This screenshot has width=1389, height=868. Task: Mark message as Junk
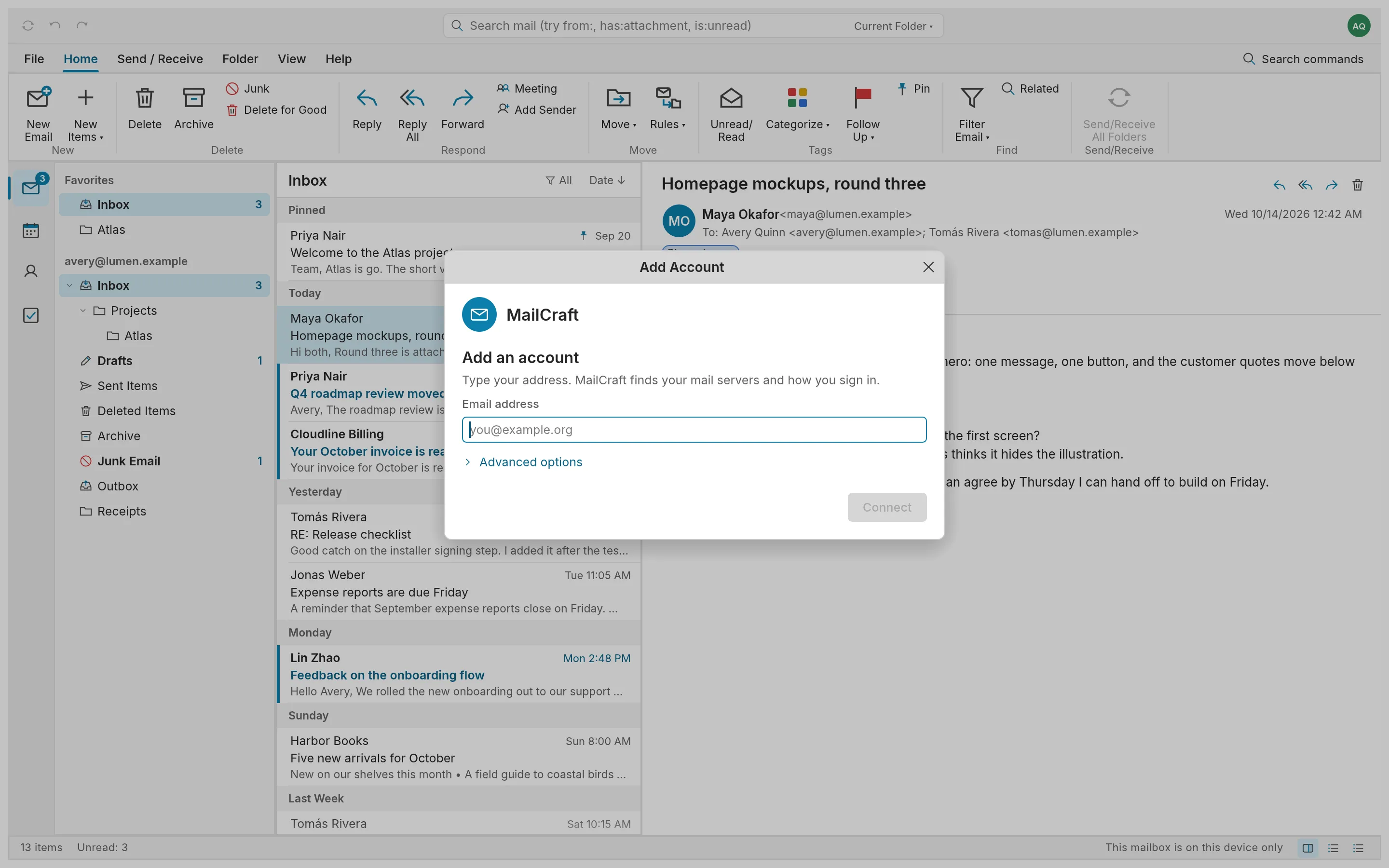(247, 88)
